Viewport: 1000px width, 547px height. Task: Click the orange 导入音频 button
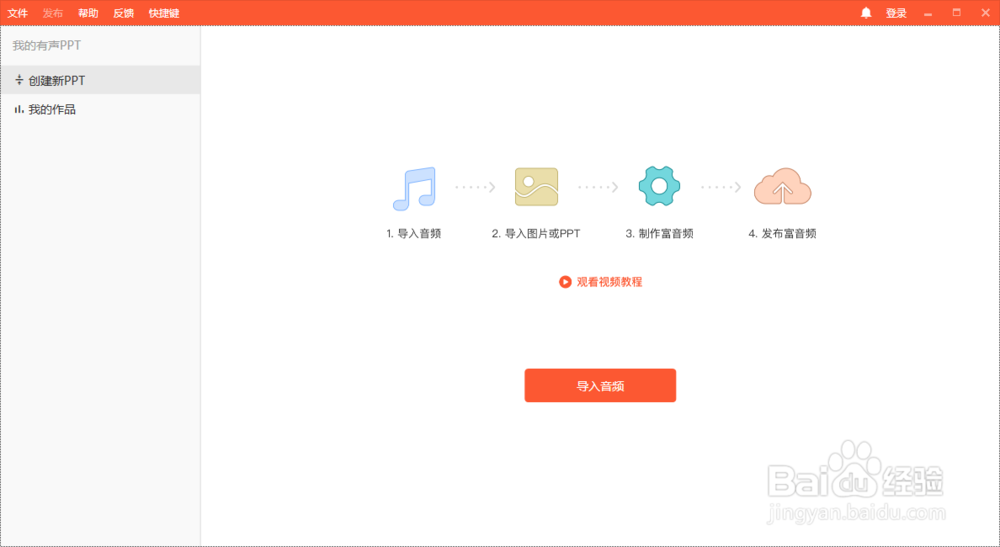pyautogui.click(x=600, y=386)
